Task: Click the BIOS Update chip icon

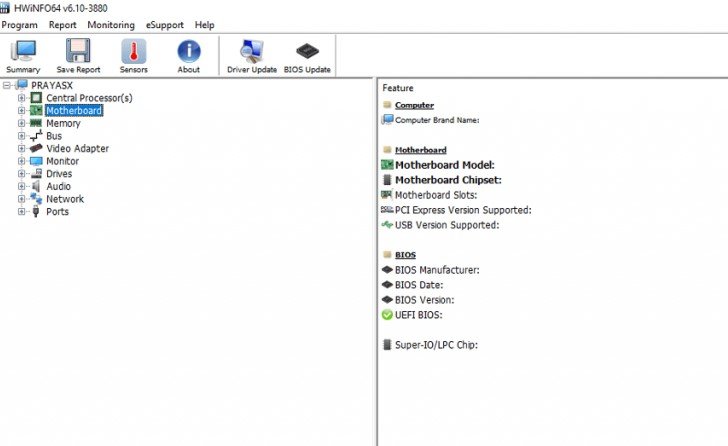Action: 307,51
